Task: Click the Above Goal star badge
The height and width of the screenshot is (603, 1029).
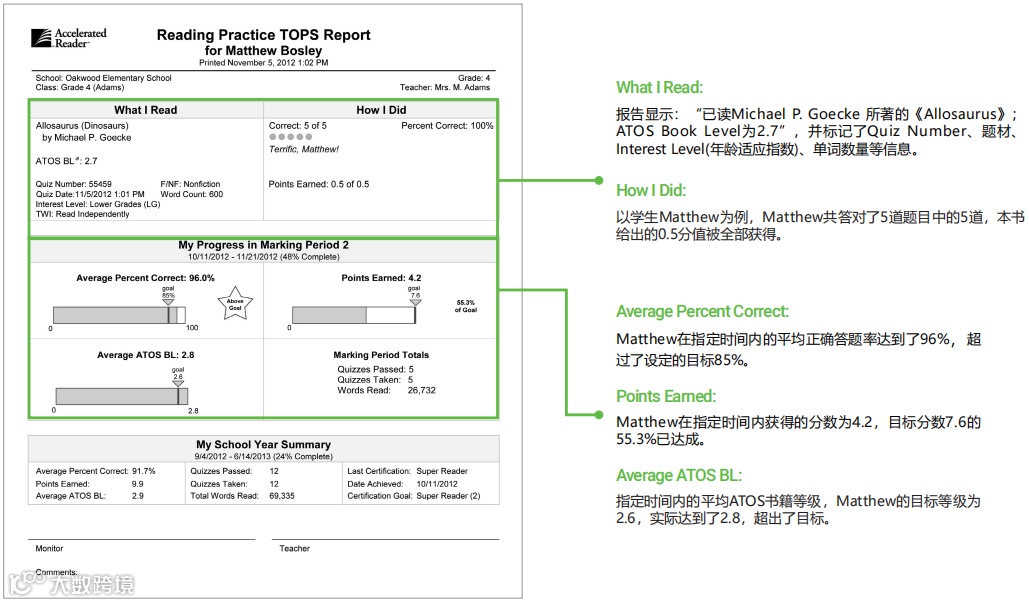Action: tap(235, 304)
